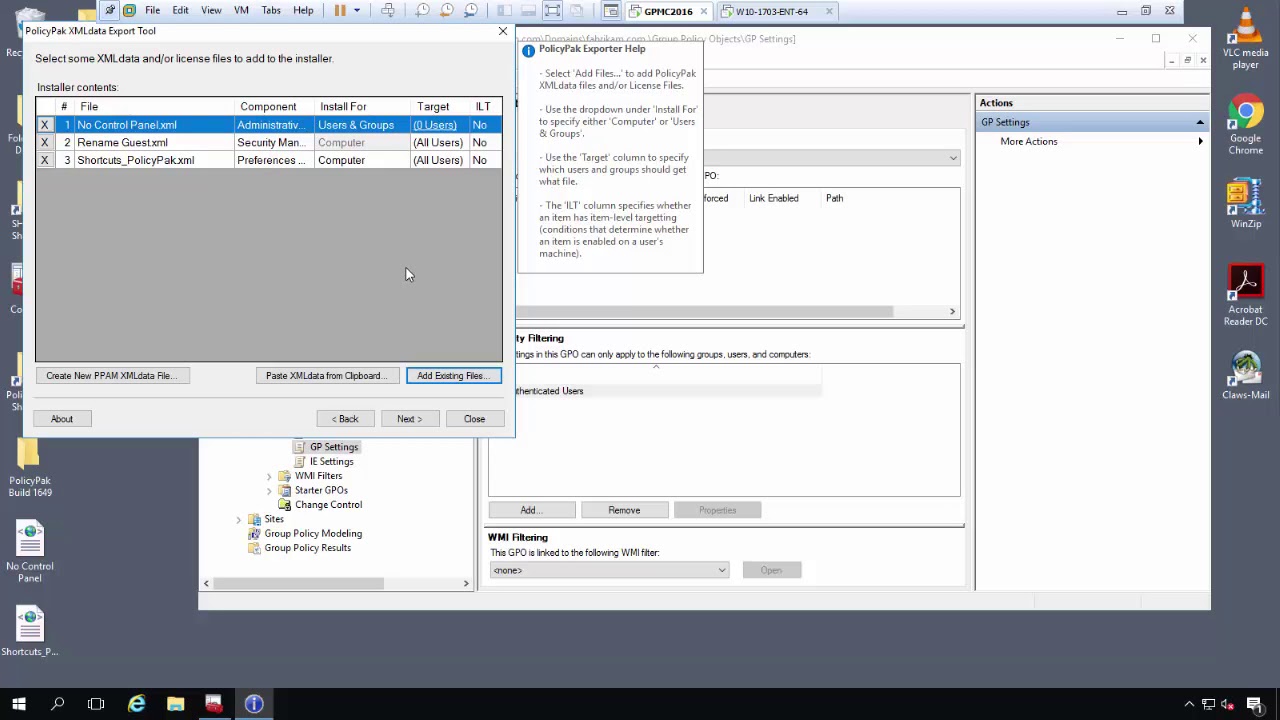Expand the Starter GPOs tree node
Screen dimensions: 1280x720
[x=269, y=491]
